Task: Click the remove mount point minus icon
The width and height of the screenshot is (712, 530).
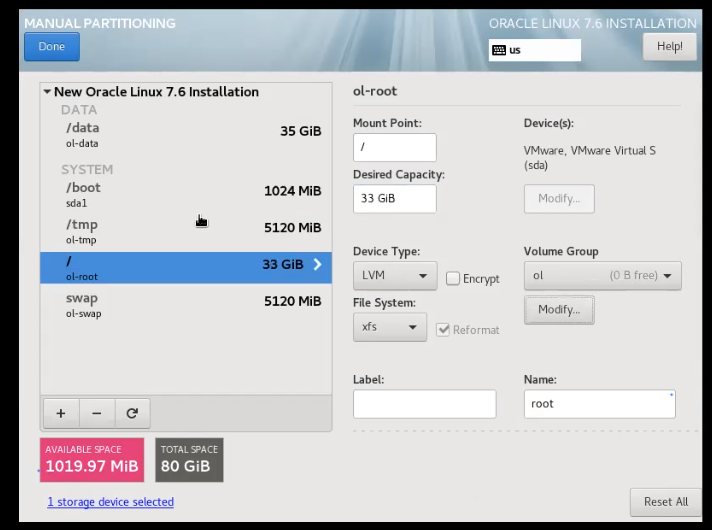Action: [97, 413]
